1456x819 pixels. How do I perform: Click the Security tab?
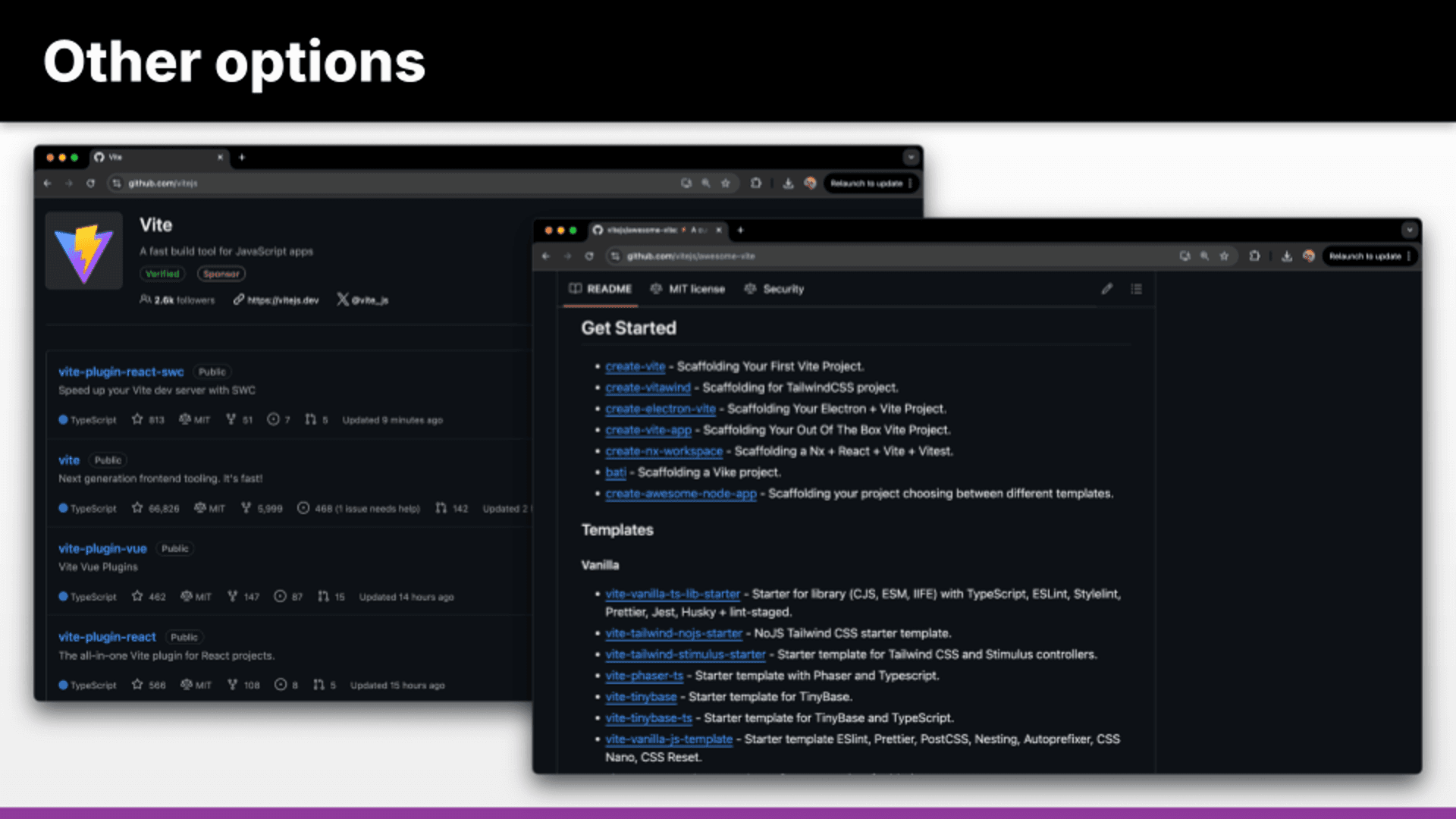click(783, 289)
